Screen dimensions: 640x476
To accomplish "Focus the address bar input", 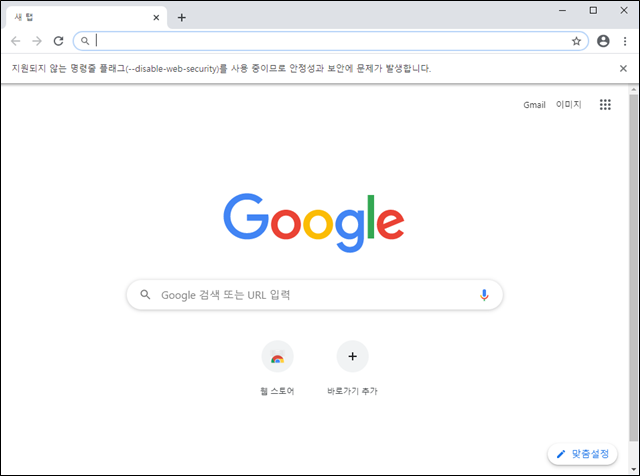I will pos(331,41).
